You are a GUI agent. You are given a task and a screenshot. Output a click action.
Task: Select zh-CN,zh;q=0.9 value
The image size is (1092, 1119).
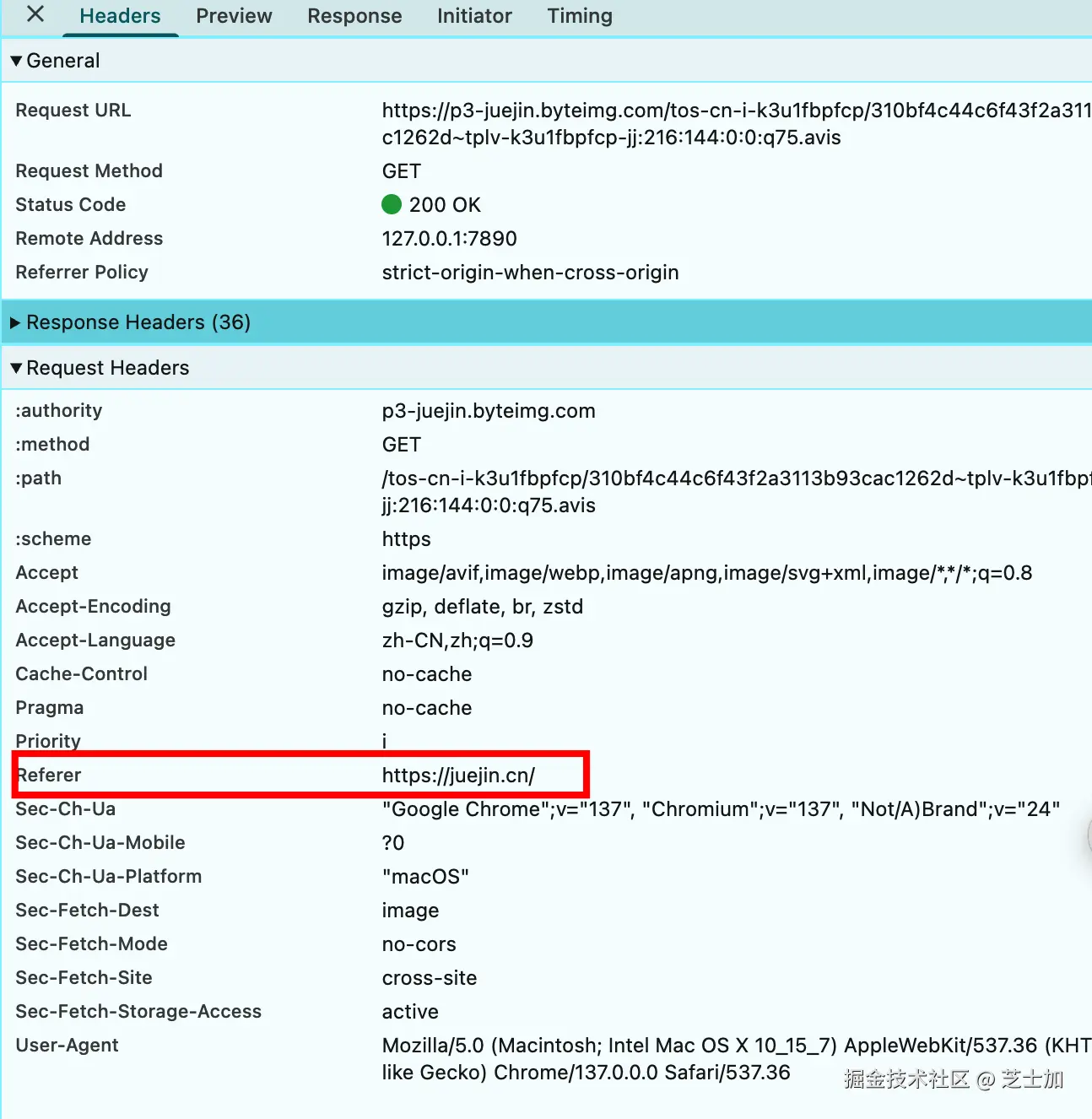(x=457, y=641)
